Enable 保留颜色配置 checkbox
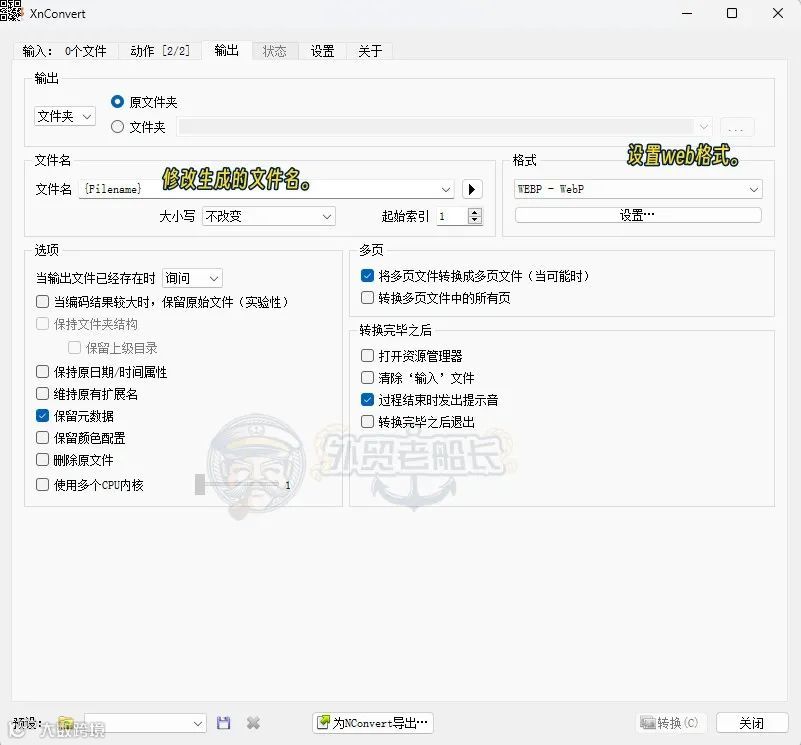The image size is (801, 745). click(42, 437)
